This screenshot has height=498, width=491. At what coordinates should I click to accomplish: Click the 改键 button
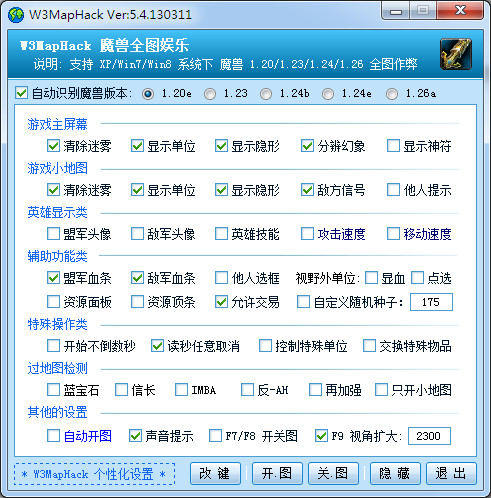[215, 473]
